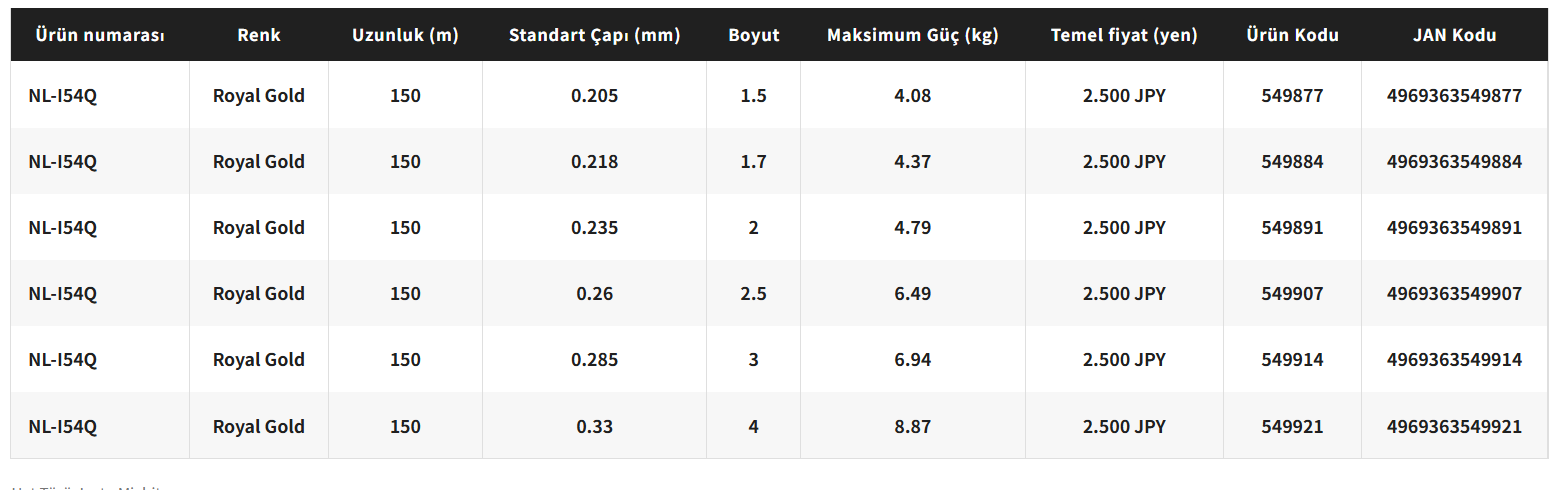This screenshot has height=490, width=1561.
Task: Click the "Boyut" column header
Action: pos(753,35)
